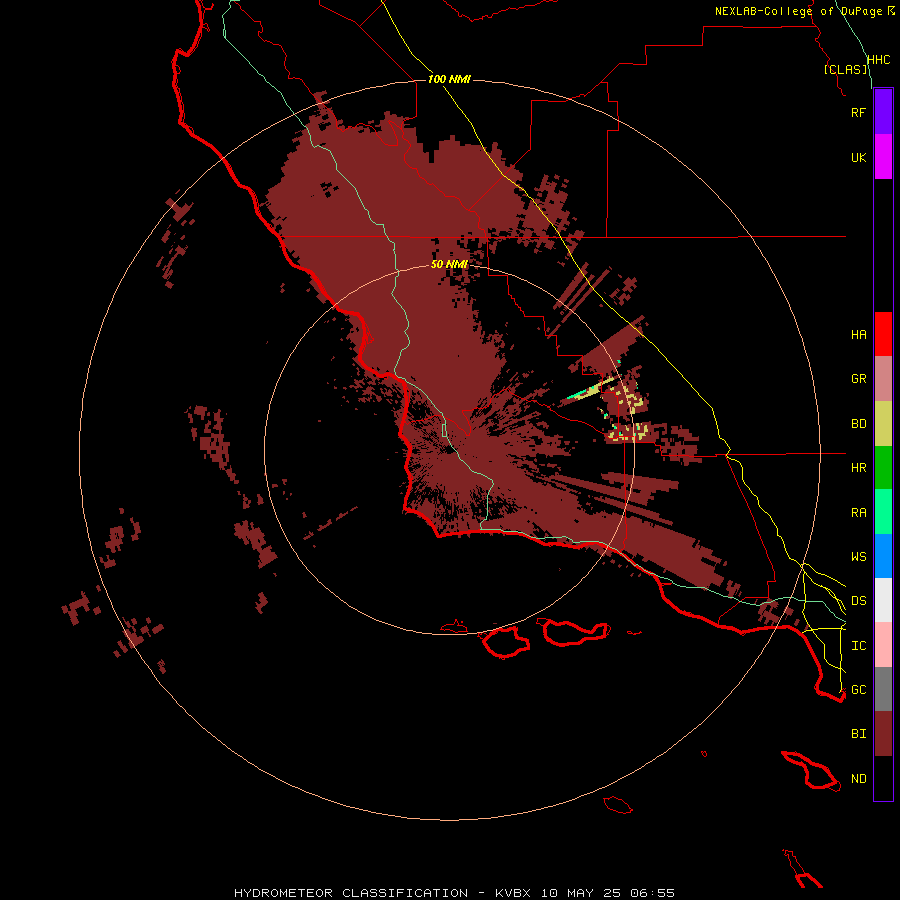Click the 'GC' legend label
The image size is (900, 900).
tap(859, 690)
